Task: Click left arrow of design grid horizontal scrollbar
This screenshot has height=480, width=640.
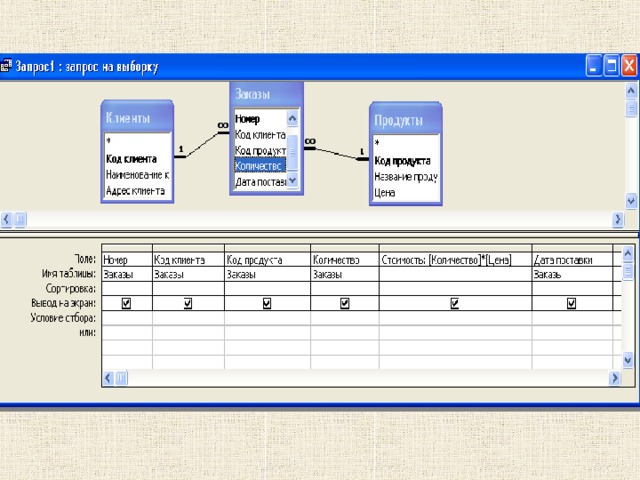Action: coord(108,378)
